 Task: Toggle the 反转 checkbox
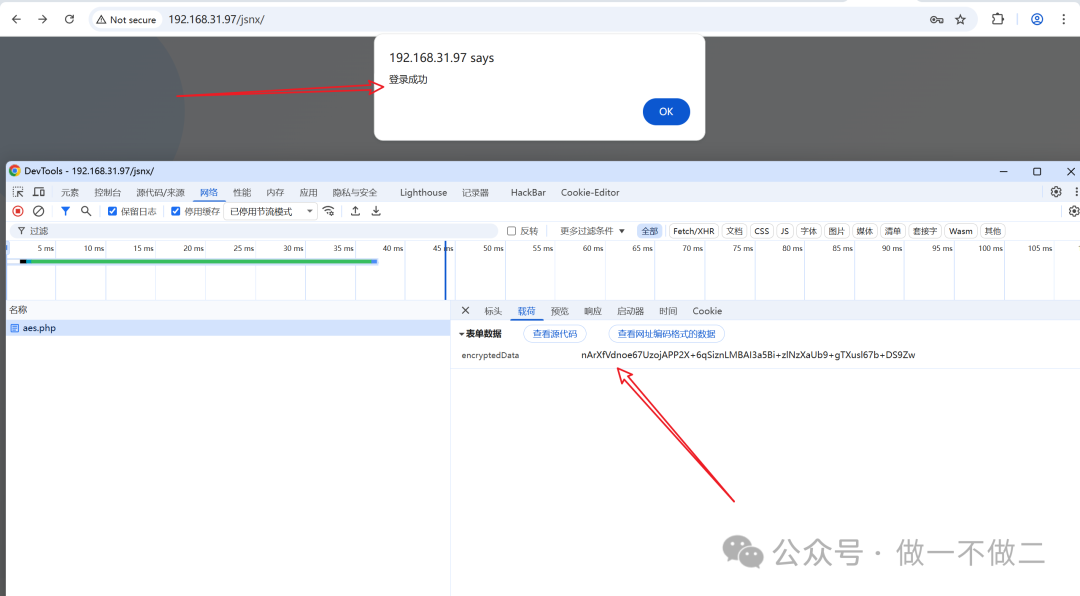tap(511, 231)
